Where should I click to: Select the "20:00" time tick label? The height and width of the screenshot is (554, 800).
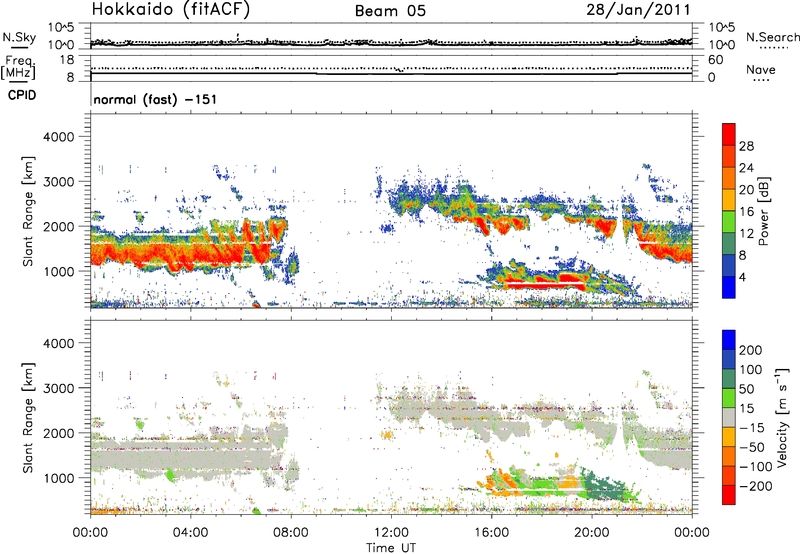[591, 533]
